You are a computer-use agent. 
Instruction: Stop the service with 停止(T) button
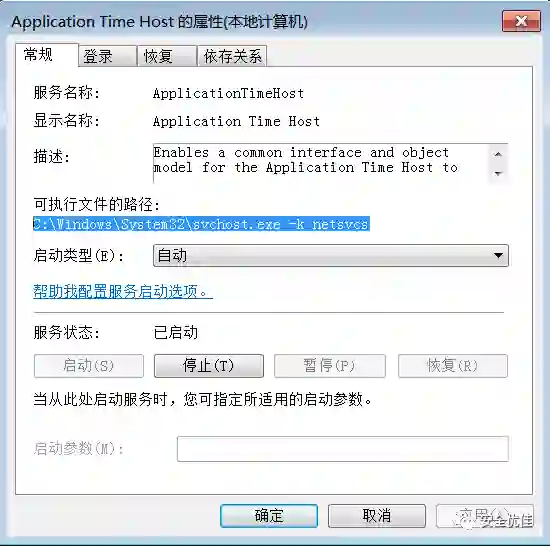209,366
